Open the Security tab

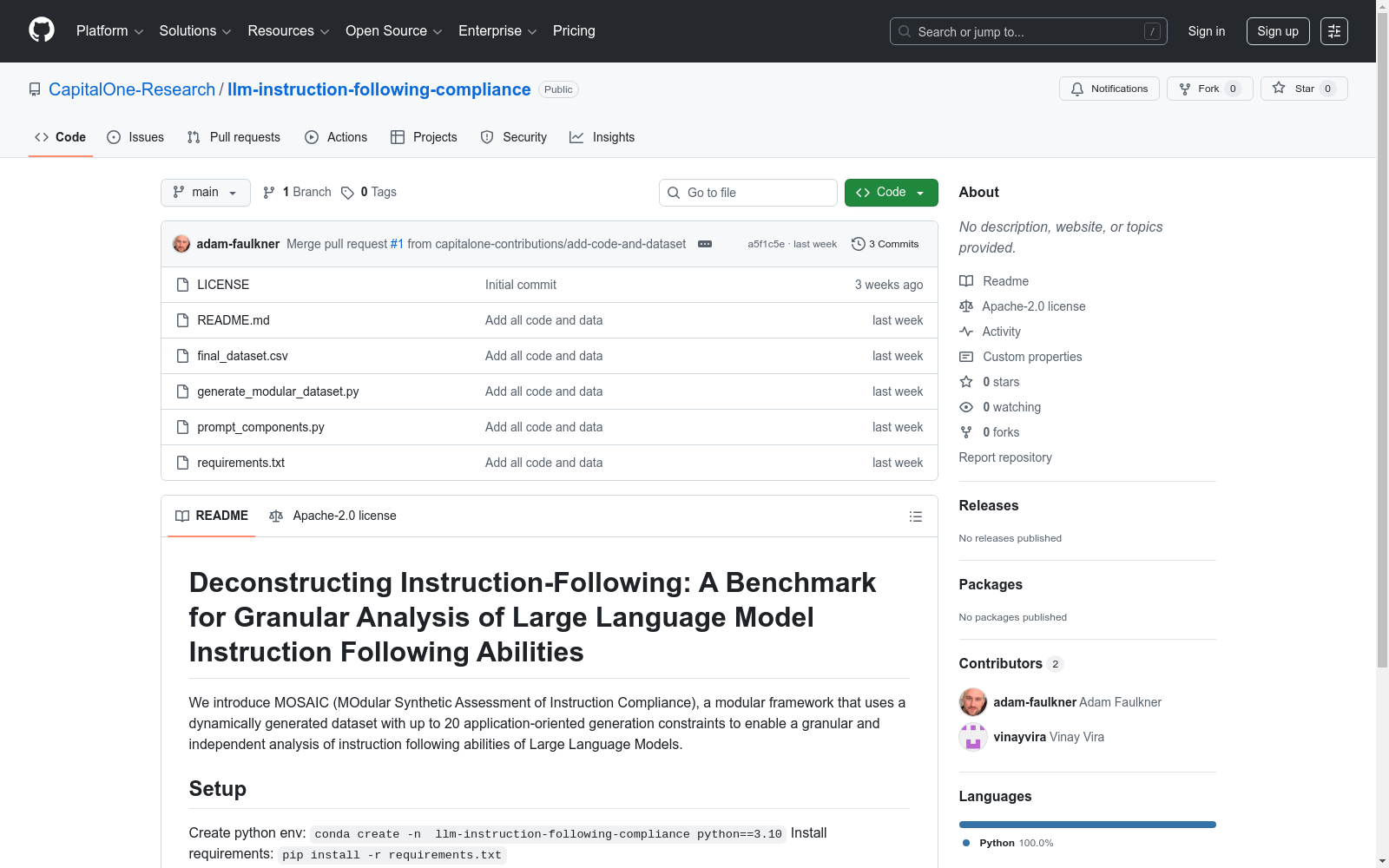[514, 137]
